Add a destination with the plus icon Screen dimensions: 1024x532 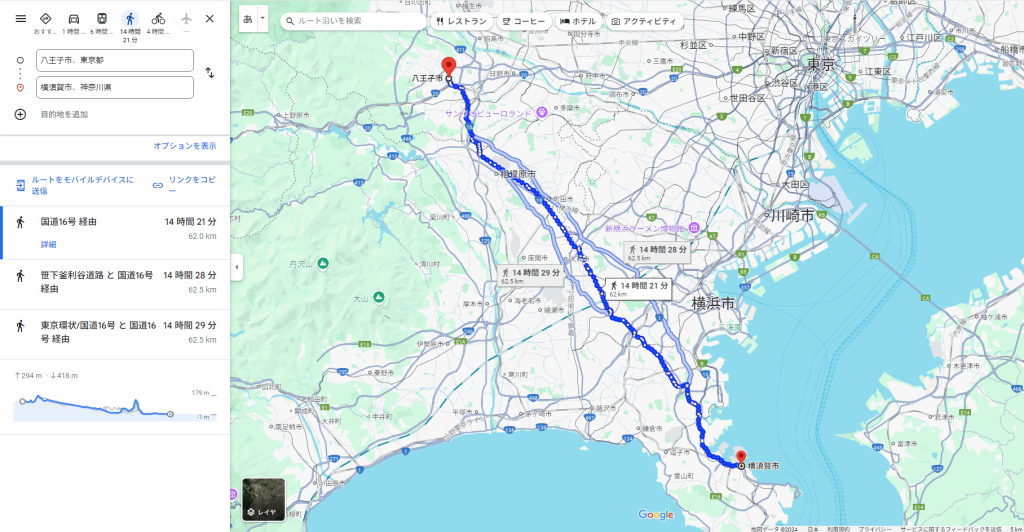click(x=20, y=114)
